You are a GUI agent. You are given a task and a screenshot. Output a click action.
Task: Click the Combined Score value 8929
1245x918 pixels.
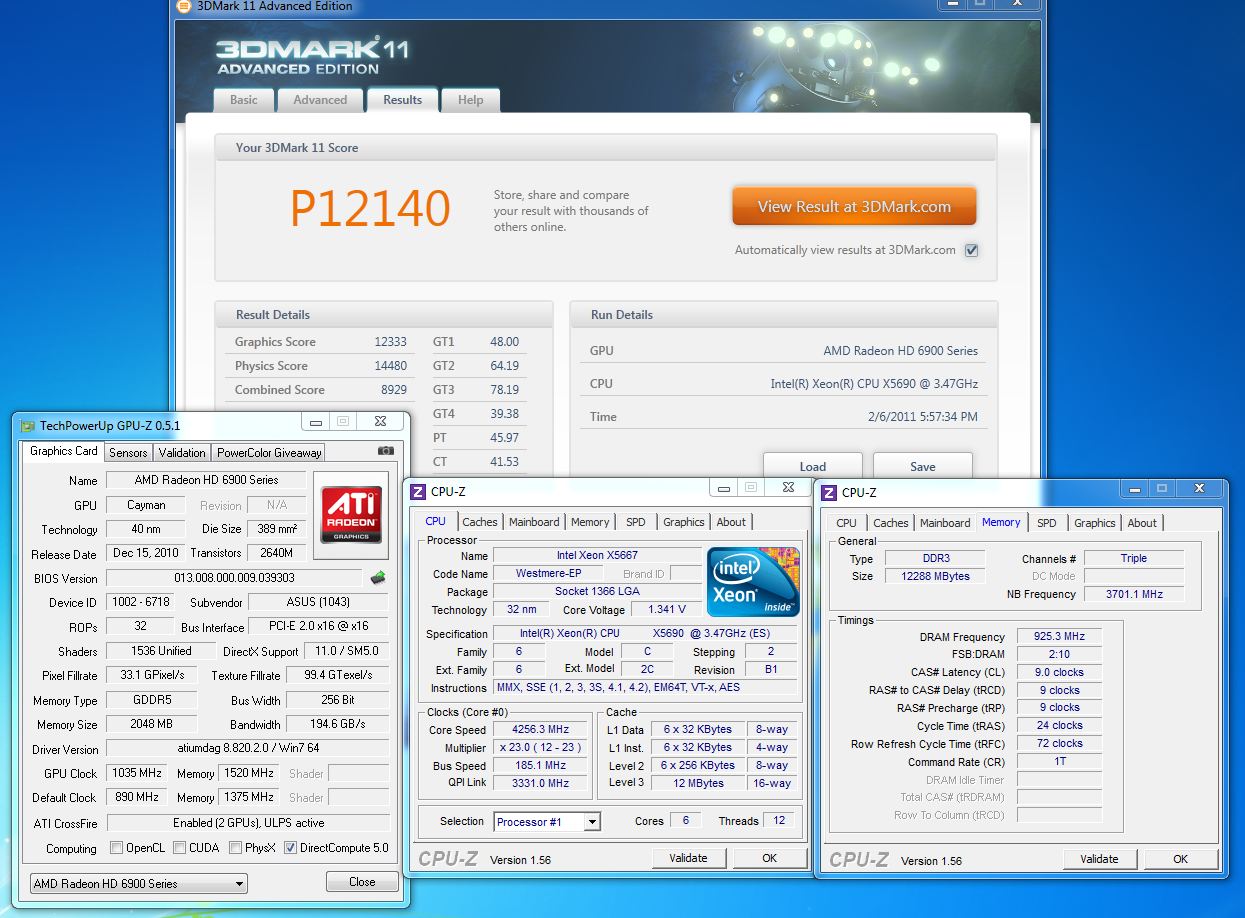pyautogui.click(x=393, y=390)
